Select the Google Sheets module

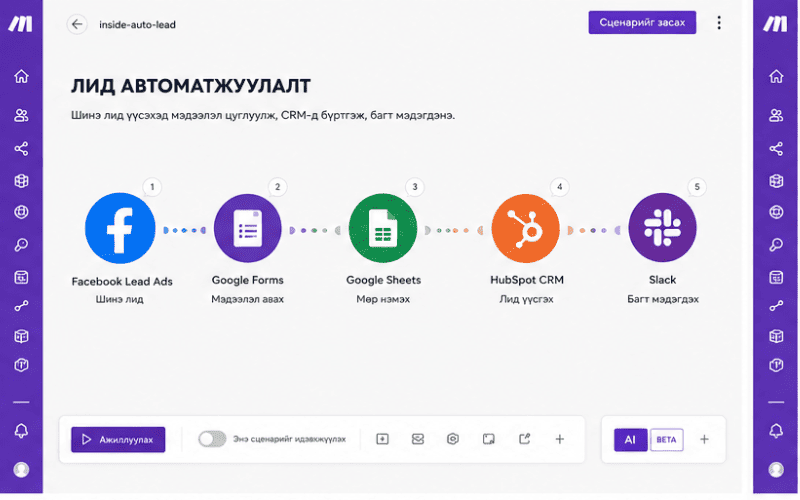tap(383, 228)
